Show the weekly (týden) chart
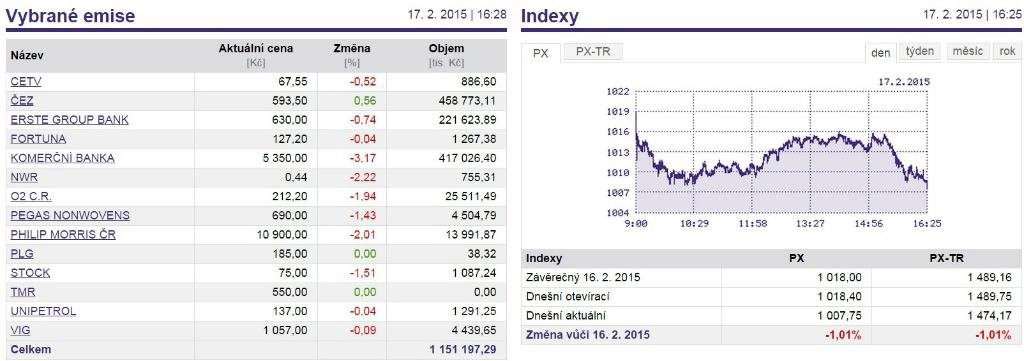 [920, 52]
